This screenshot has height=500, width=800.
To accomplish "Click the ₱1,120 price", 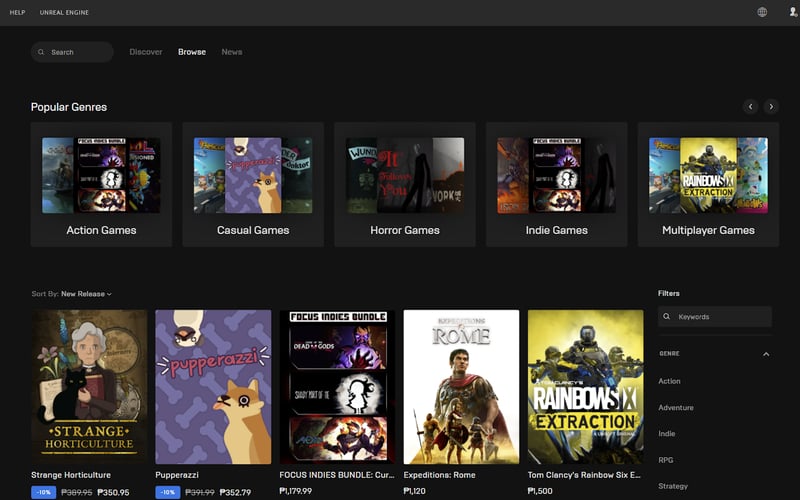I will click(x=414, y=491).
